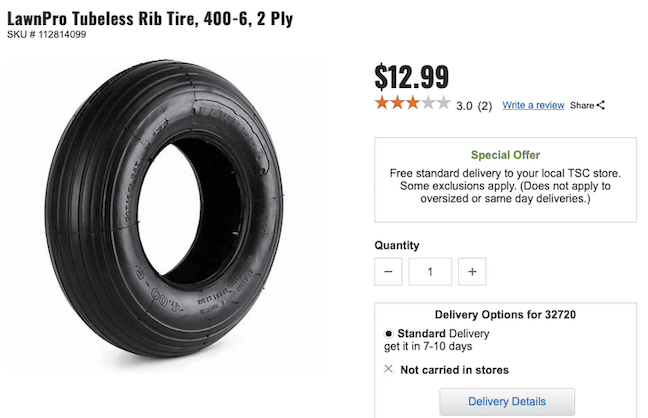
Task: Click the Special Offer heading
Action: click(x=505, y=155)
